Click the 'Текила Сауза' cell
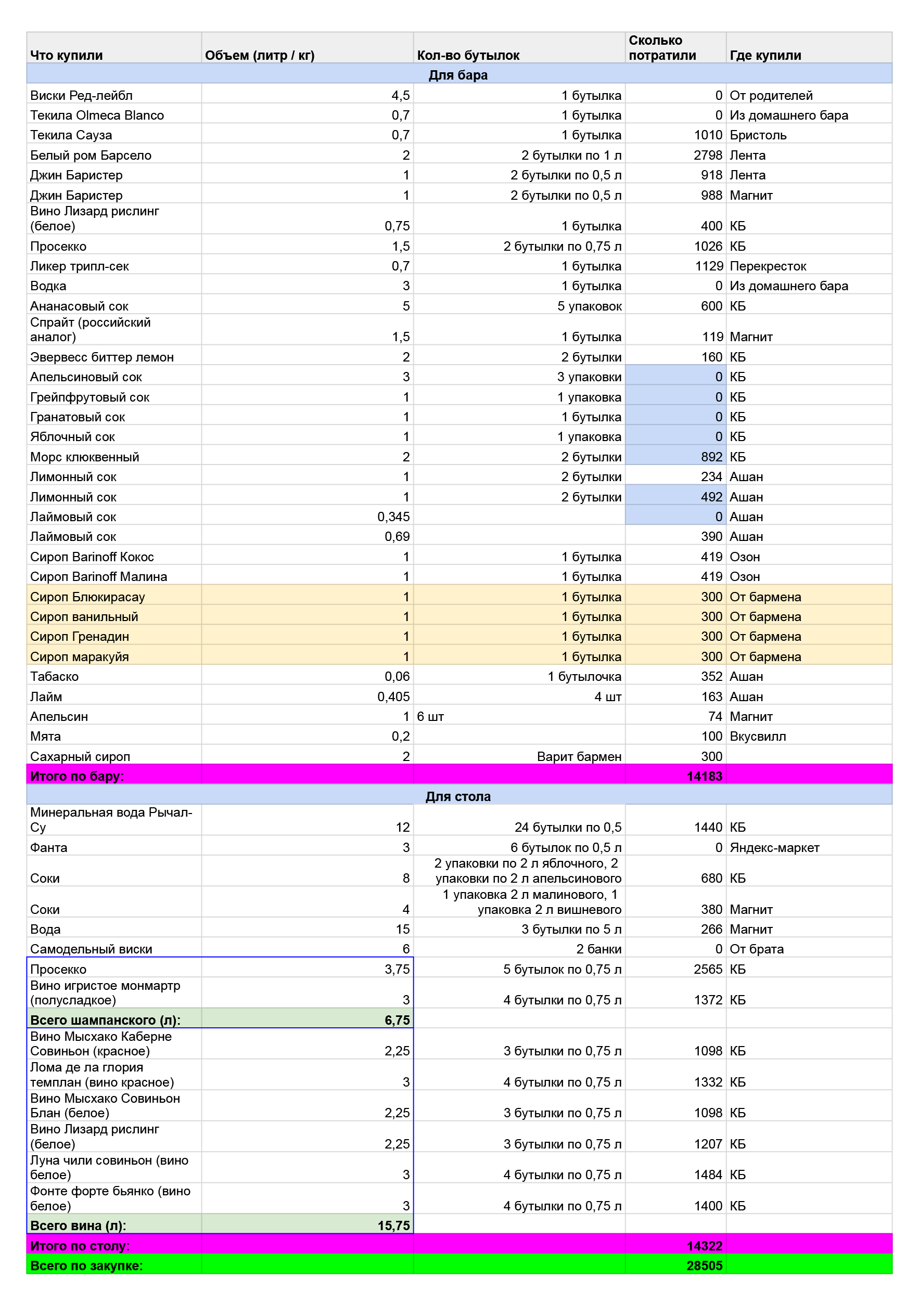 coord(114,134)
